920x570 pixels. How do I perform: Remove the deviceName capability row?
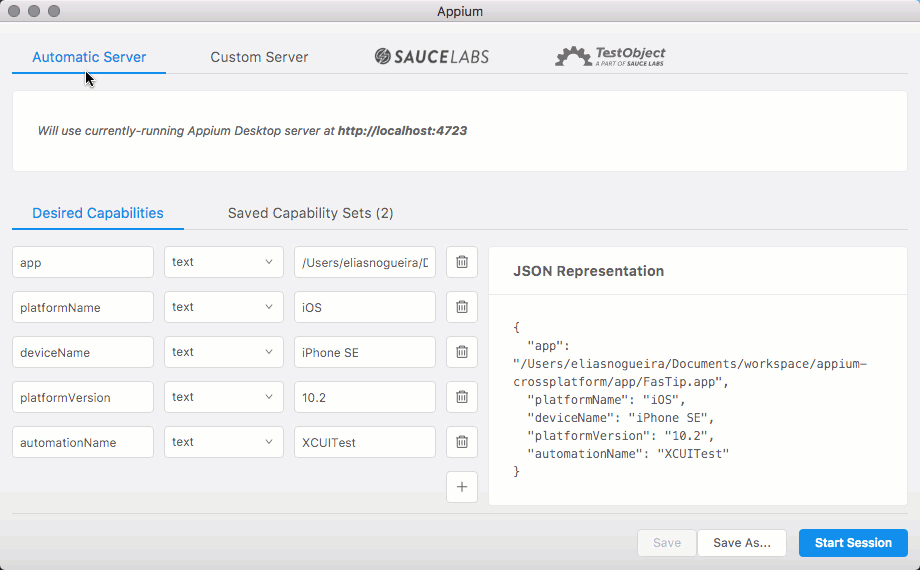click(462, 352)
